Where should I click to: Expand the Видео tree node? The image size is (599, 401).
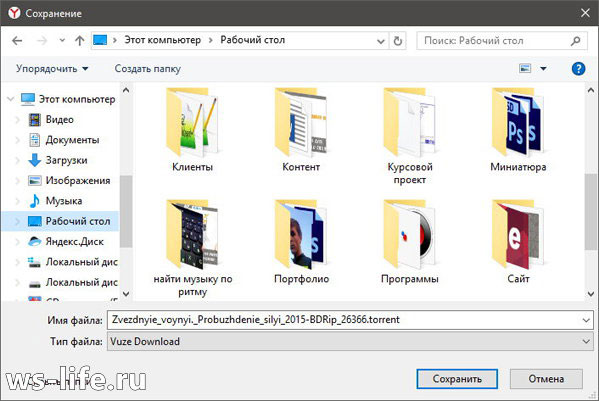tap(17, 120)
